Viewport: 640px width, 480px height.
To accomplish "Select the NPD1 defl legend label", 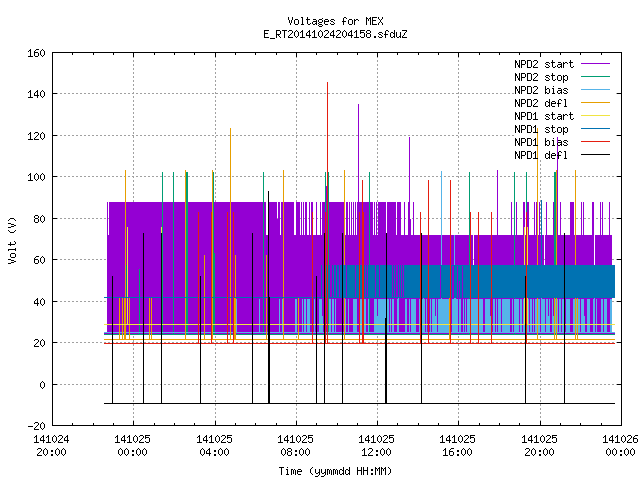I will coord(541,155).
